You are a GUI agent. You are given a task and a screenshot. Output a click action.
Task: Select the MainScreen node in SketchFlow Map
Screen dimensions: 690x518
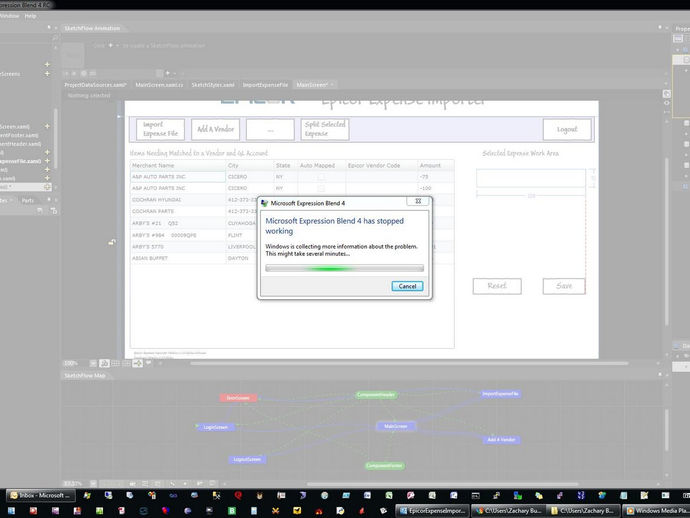tap(396, 426)
